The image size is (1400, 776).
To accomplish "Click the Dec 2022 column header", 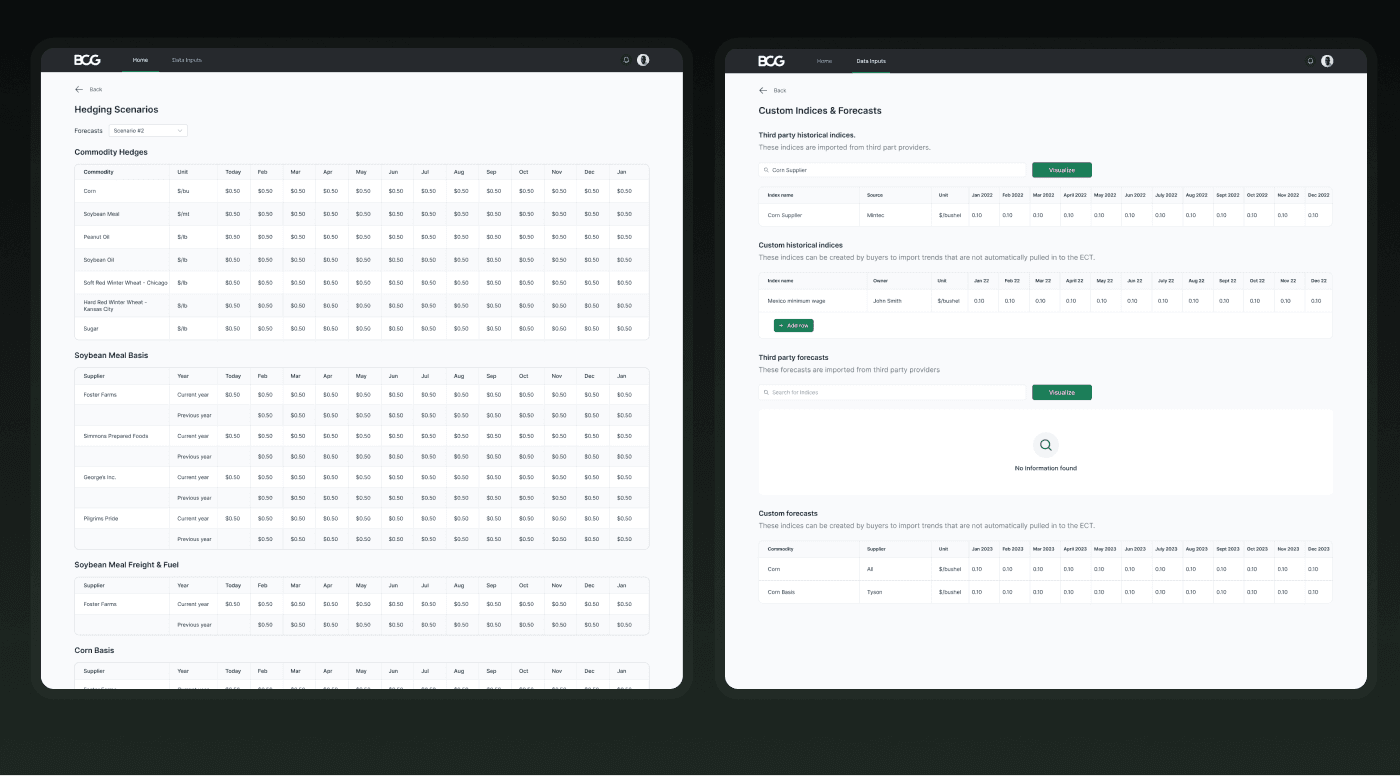I will [x=1318, y=195].
